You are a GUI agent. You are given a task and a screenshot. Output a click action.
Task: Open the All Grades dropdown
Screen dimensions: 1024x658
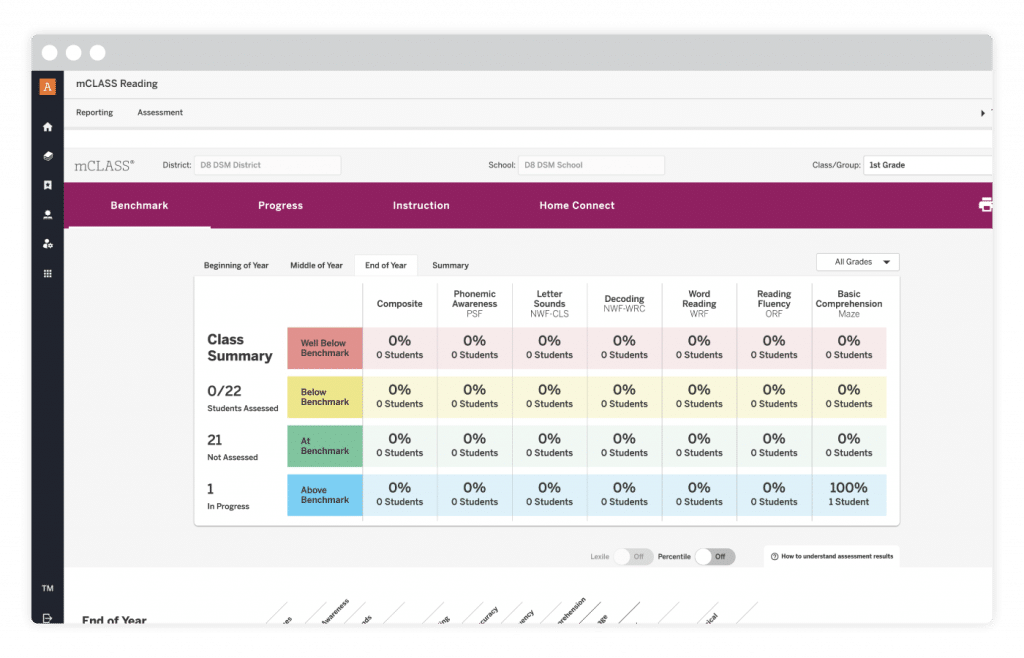tap(857, 262)
